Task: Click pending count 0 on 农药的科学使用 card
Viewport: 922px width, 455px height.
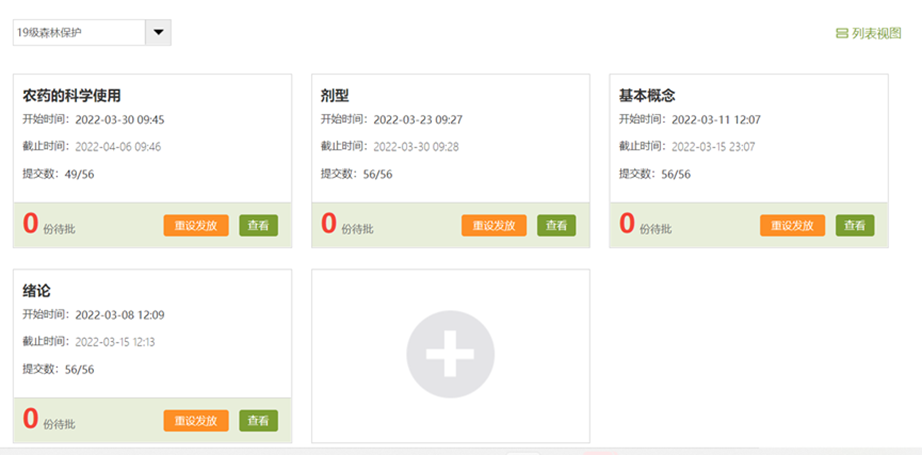Action: pos(31,224)
